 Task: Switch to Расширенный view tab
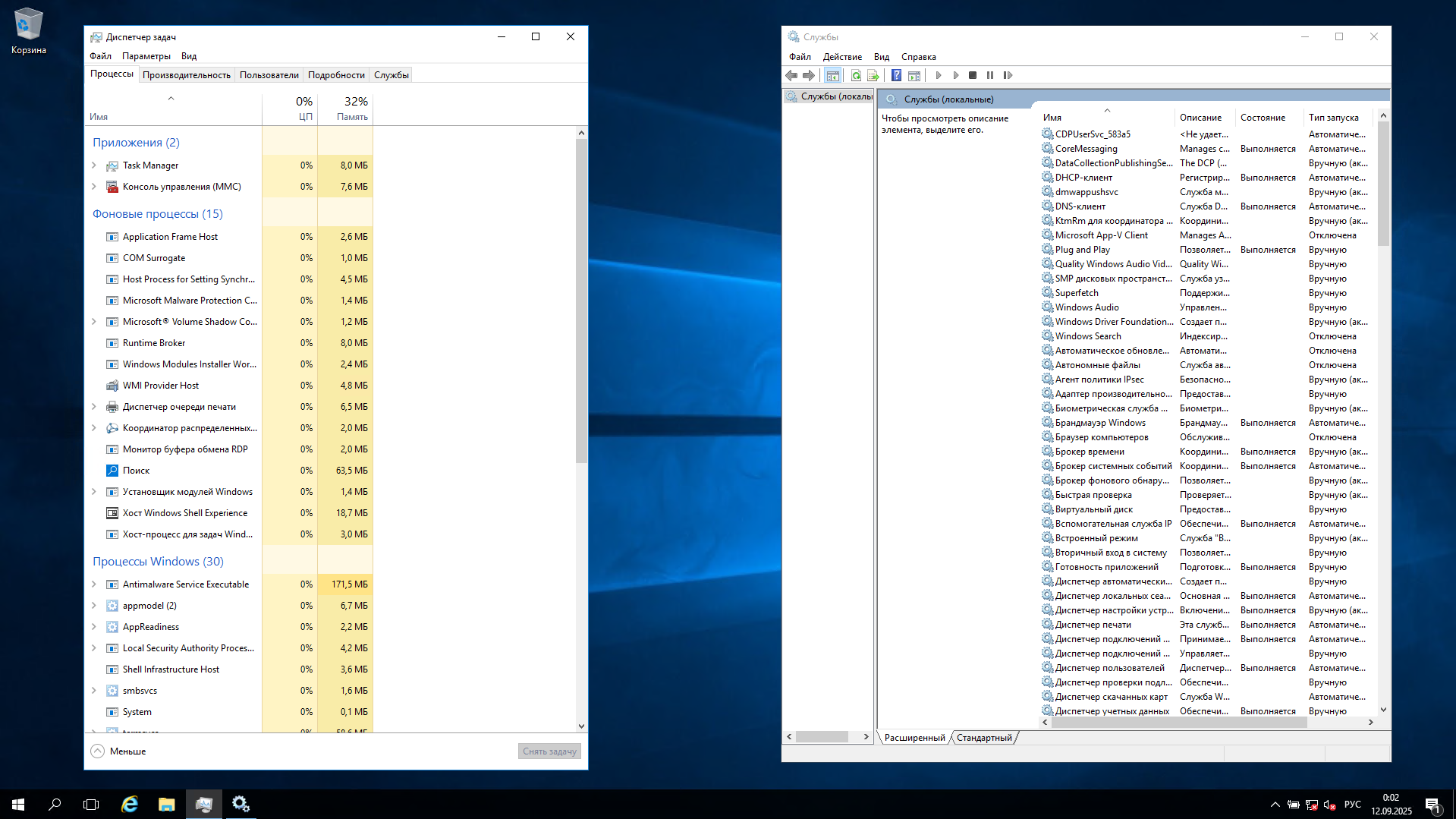(x=914, y=738)
